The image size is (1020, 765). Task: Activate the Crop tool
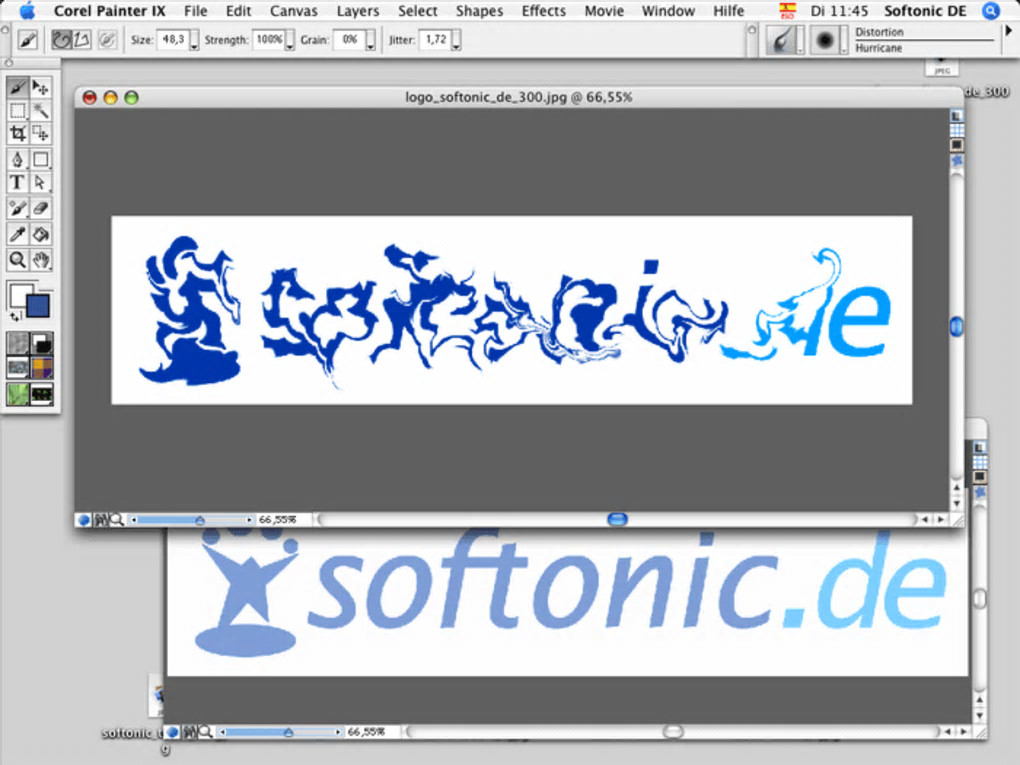(x=18, y=134)
